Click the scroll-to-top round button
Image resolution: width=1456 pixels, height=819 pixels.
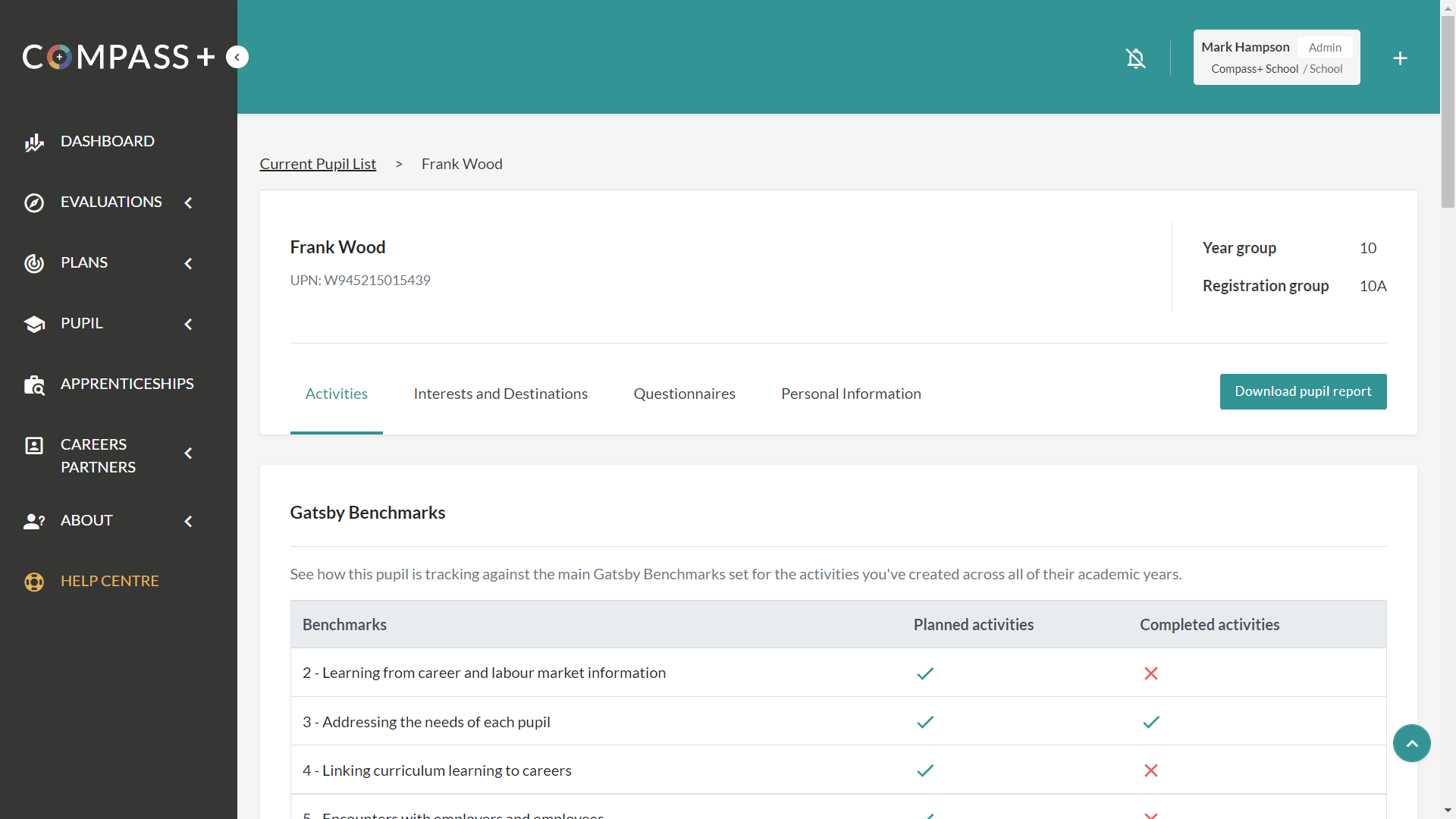pos(1411,743)
